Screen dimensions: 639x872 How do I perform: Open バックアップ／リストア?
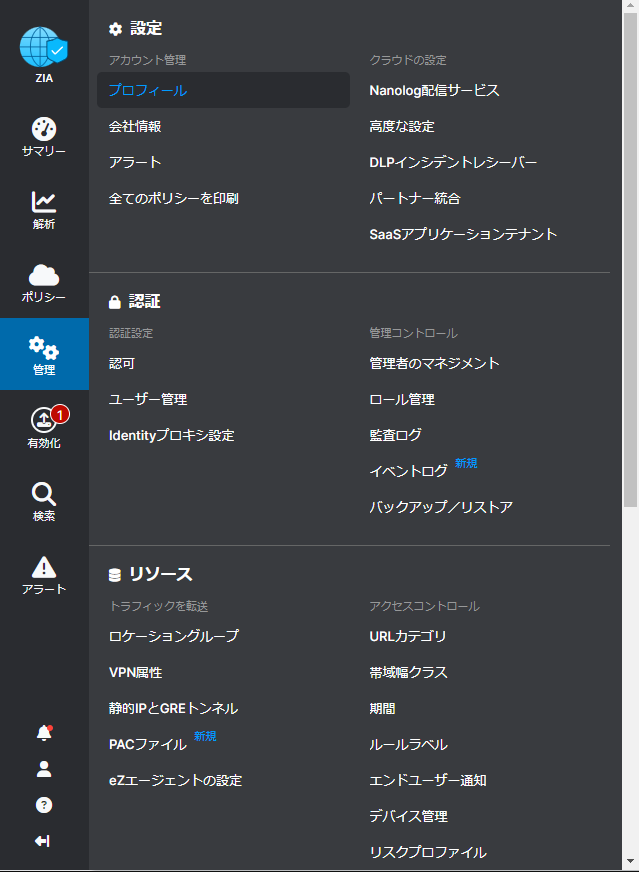tap(441, 507)
